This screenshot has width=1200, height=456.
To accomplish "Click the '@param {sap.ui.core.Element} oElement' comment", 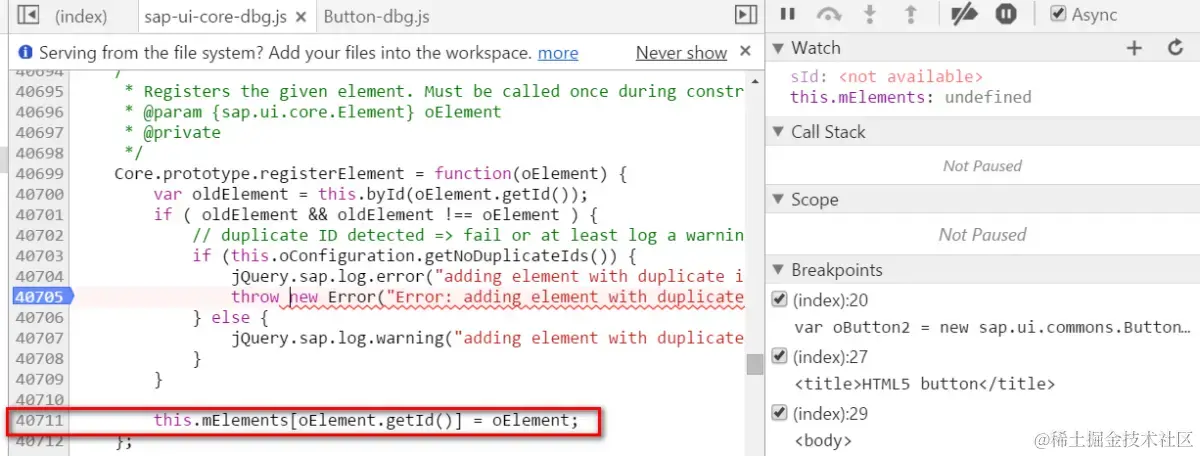I will tap(313, 112).
